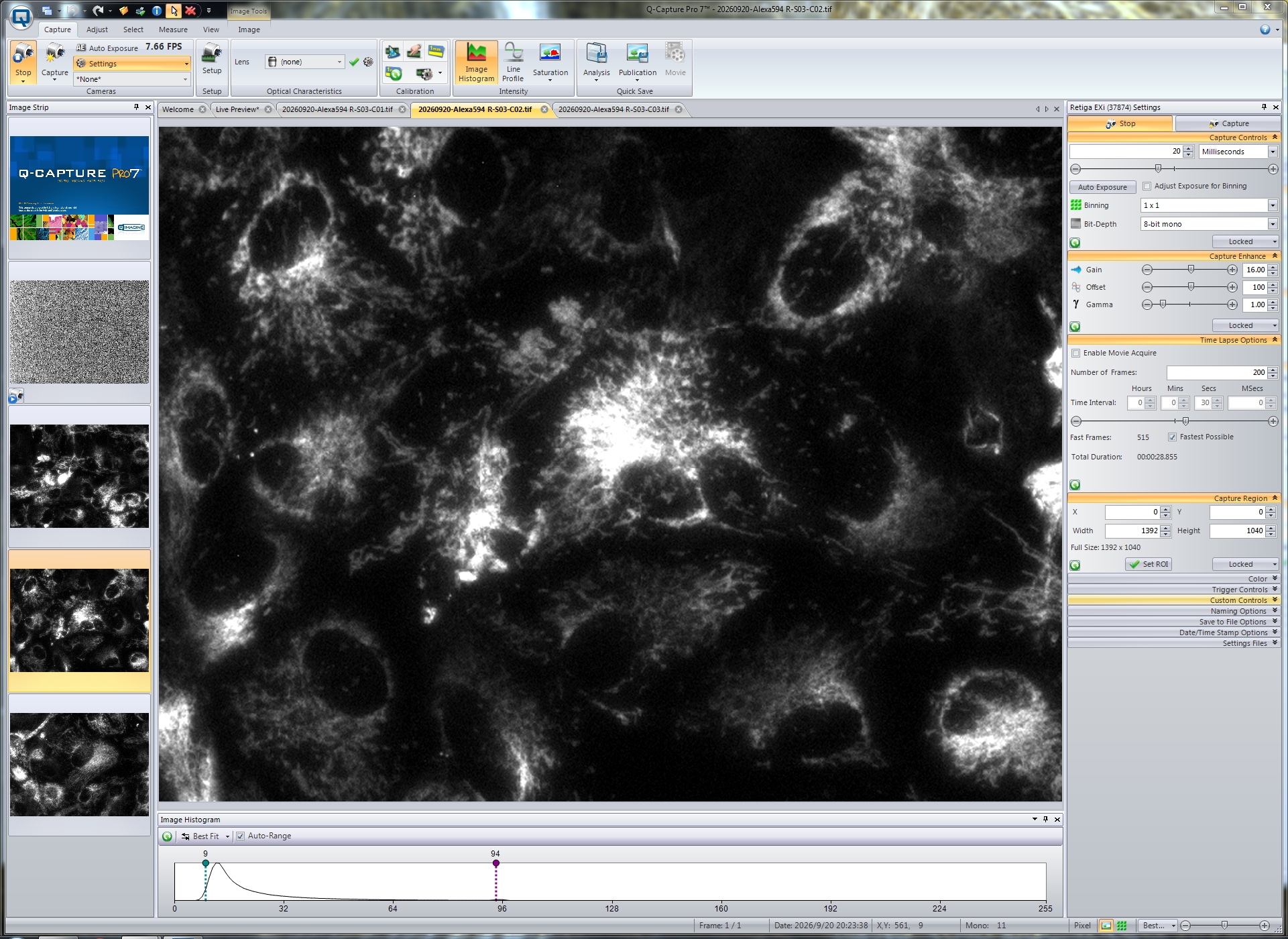Switch to the Adjust ribbon tab
The height and width of the screenshot is (939, 1288).
97,30
